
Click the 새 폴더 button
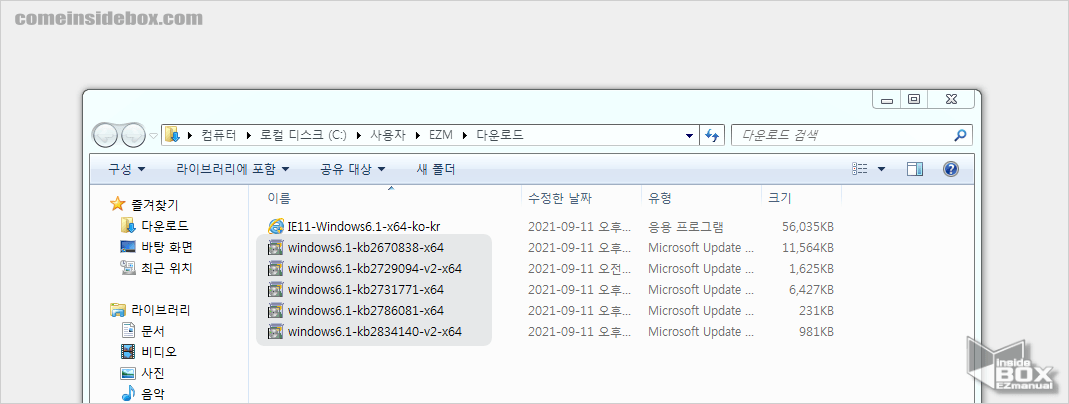435,169
